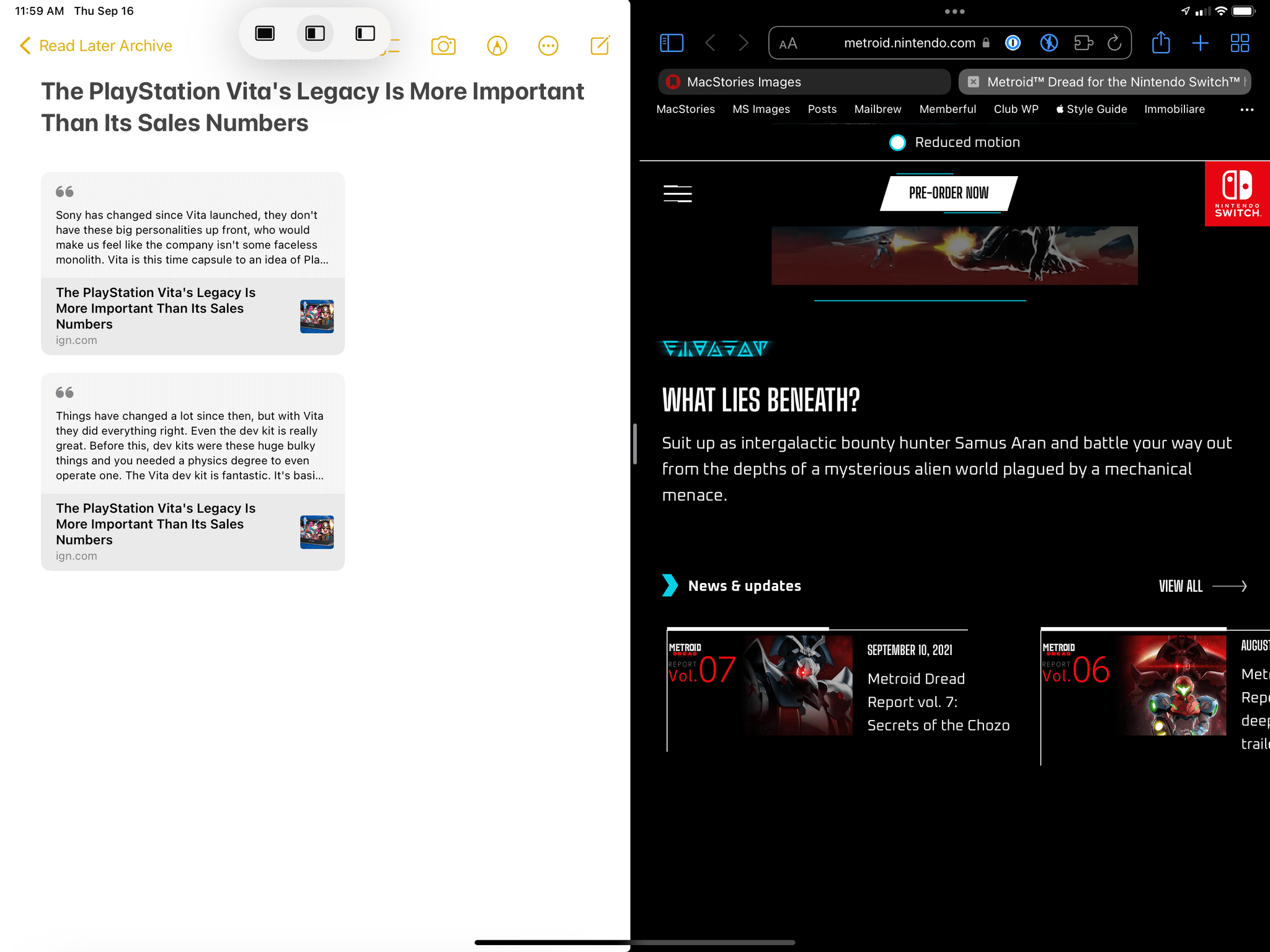Open the Immobiliare bookmark
This screenshot has width=1270, height=952.
pos(1175,109)
